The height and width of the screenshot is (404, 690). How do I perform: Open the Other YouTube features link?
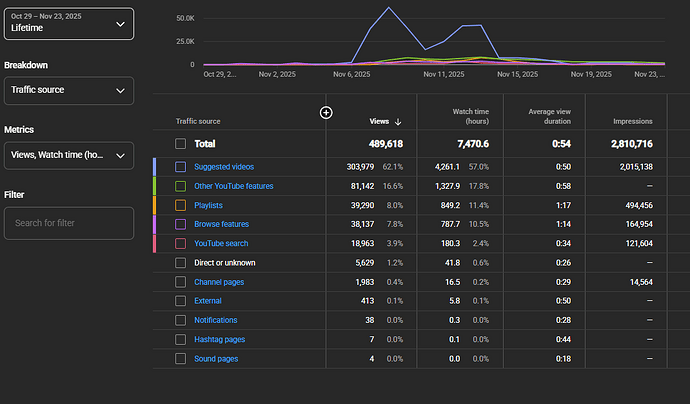coord(234,186)
